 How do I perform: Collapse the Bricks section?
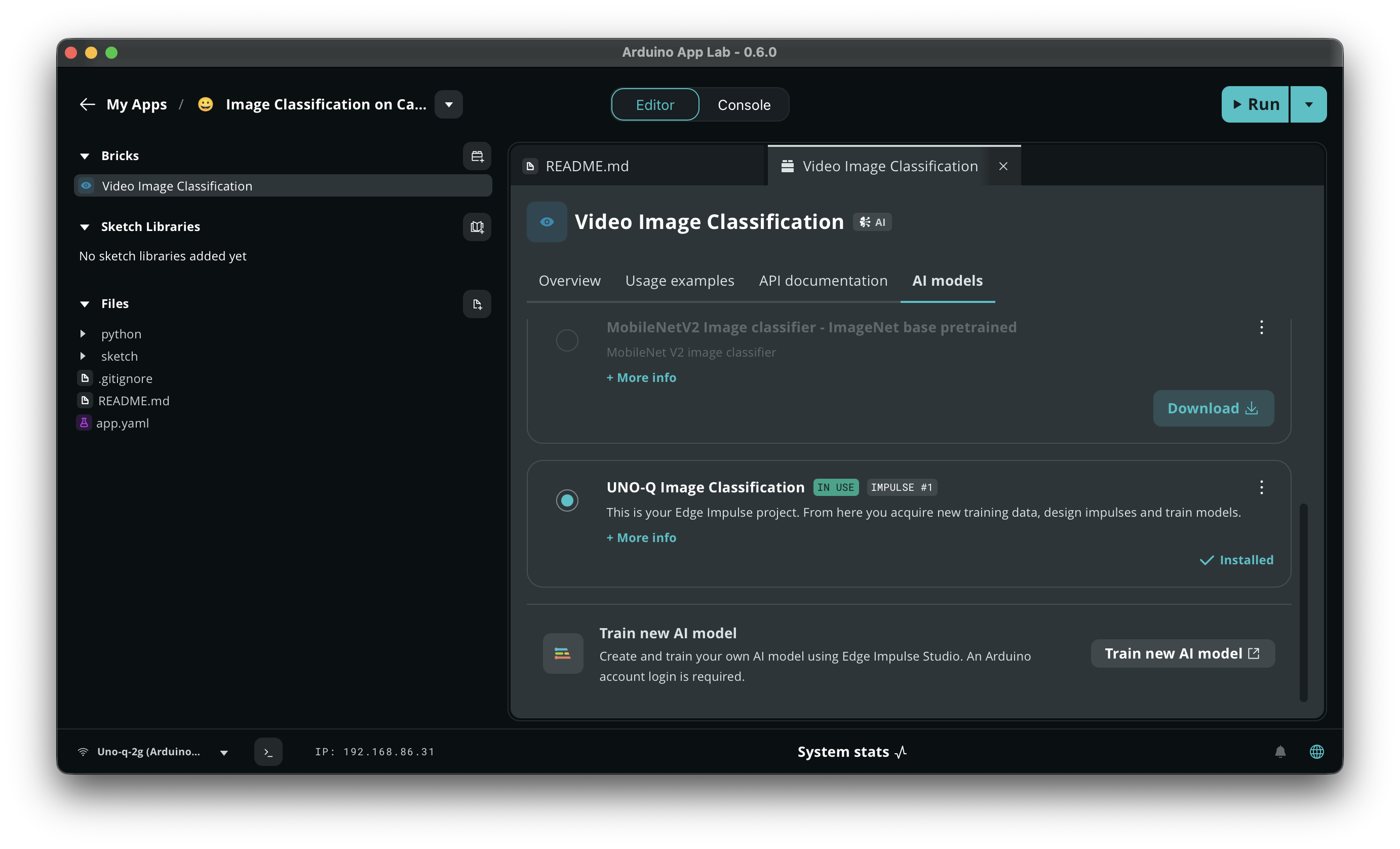pyautogui.click(x=85, y=157)
